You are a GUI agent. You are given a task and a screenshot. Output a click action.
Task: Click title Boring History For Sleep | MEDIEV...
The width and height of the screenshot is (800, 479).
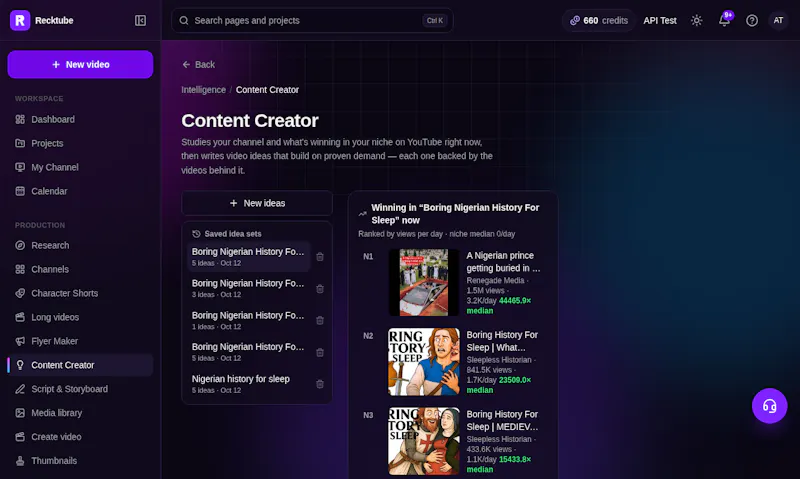pos(502,420)
